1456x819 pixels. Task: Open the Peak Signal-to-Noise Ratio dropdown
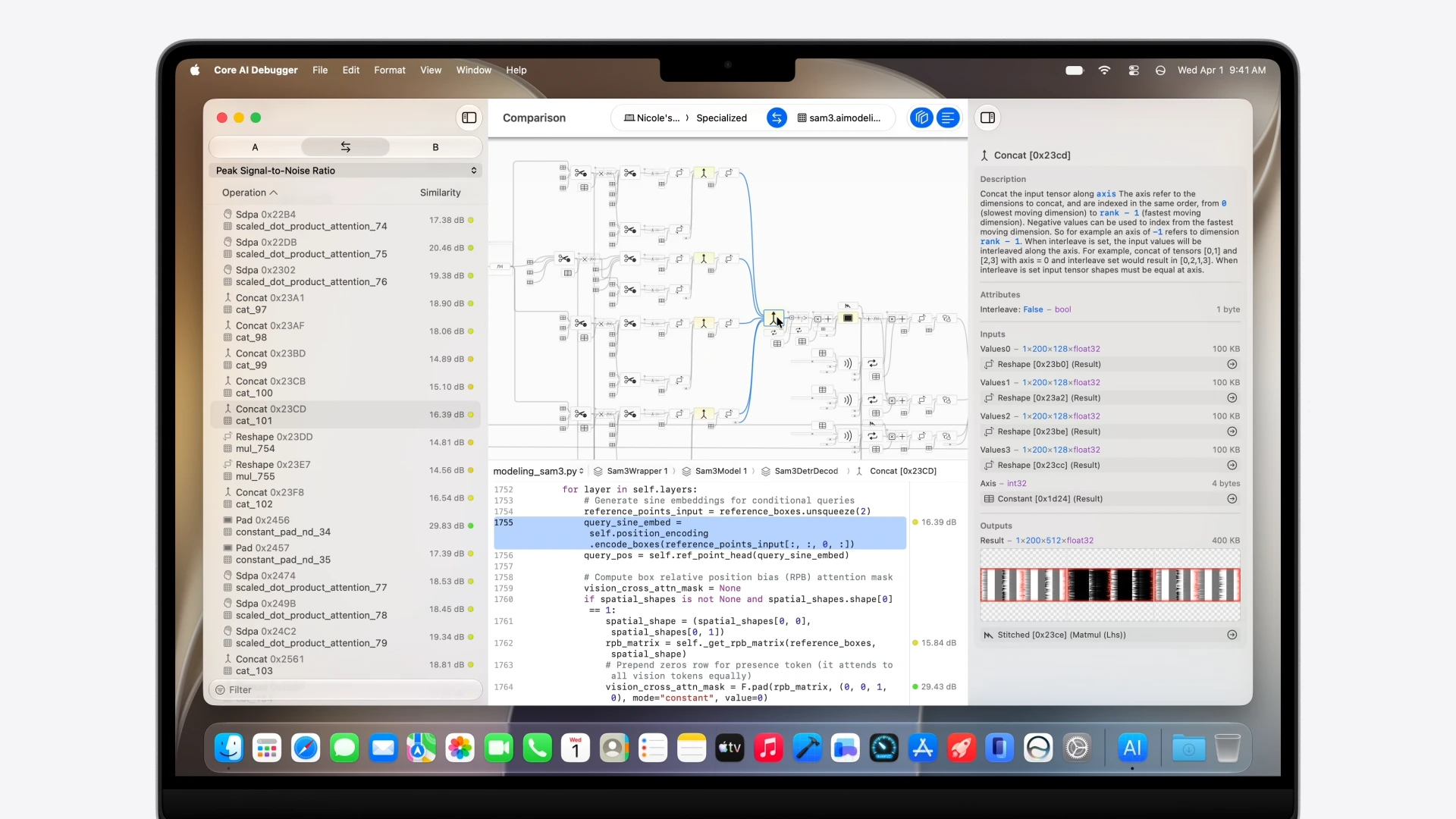click(x=345, y=171)
